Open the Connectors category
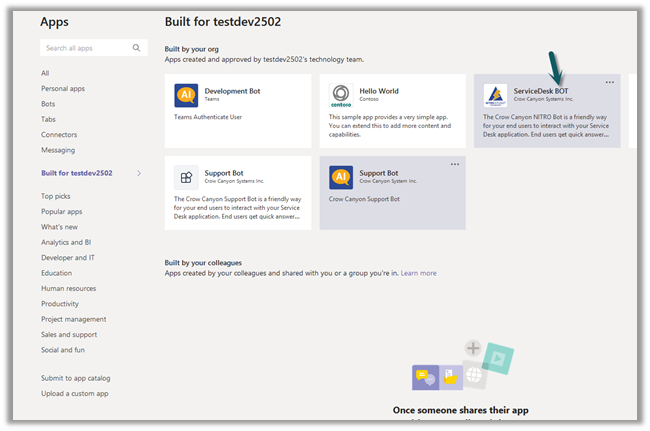Screen dimensions: 650x431 coord(59,134)
